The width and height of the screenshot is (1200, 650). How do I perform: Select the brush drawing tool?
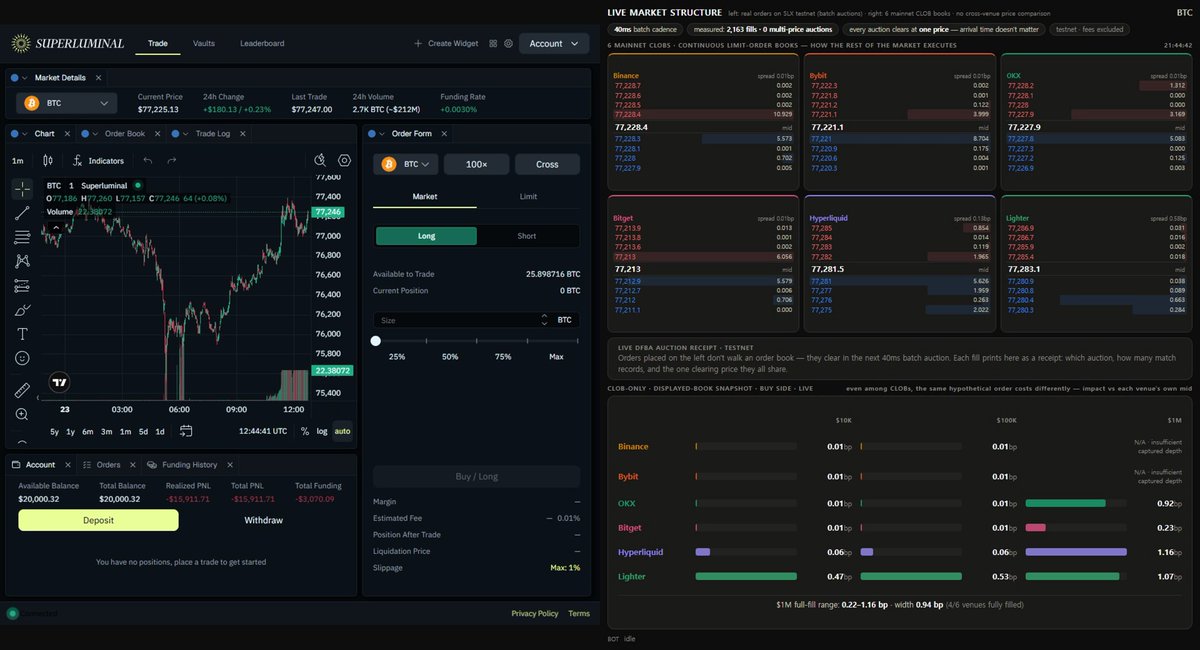tap(22, 310)
